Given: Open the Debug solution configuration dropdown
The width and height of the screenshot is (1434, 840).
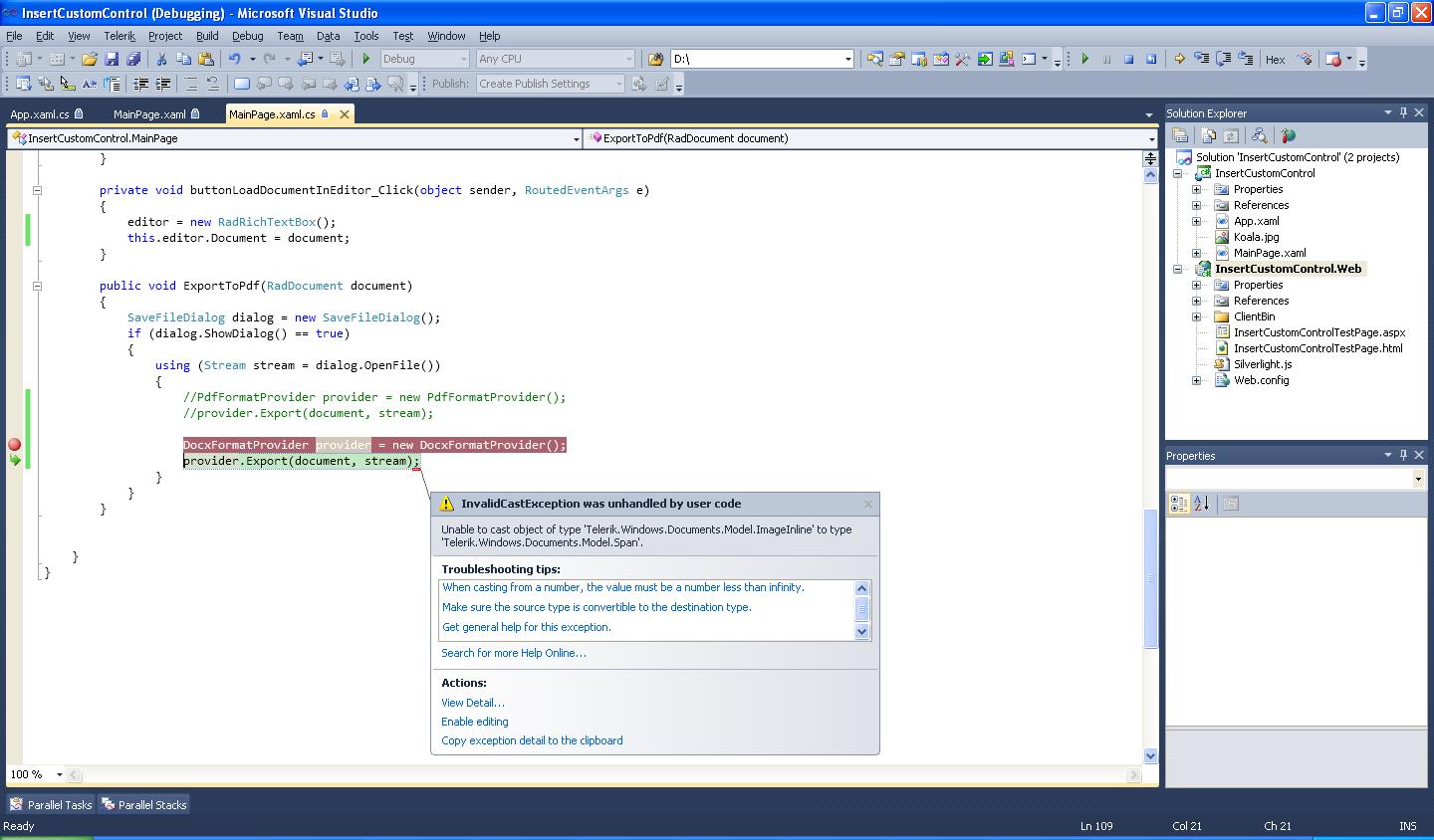Looking at the screenshot, I should click(423, 60).
